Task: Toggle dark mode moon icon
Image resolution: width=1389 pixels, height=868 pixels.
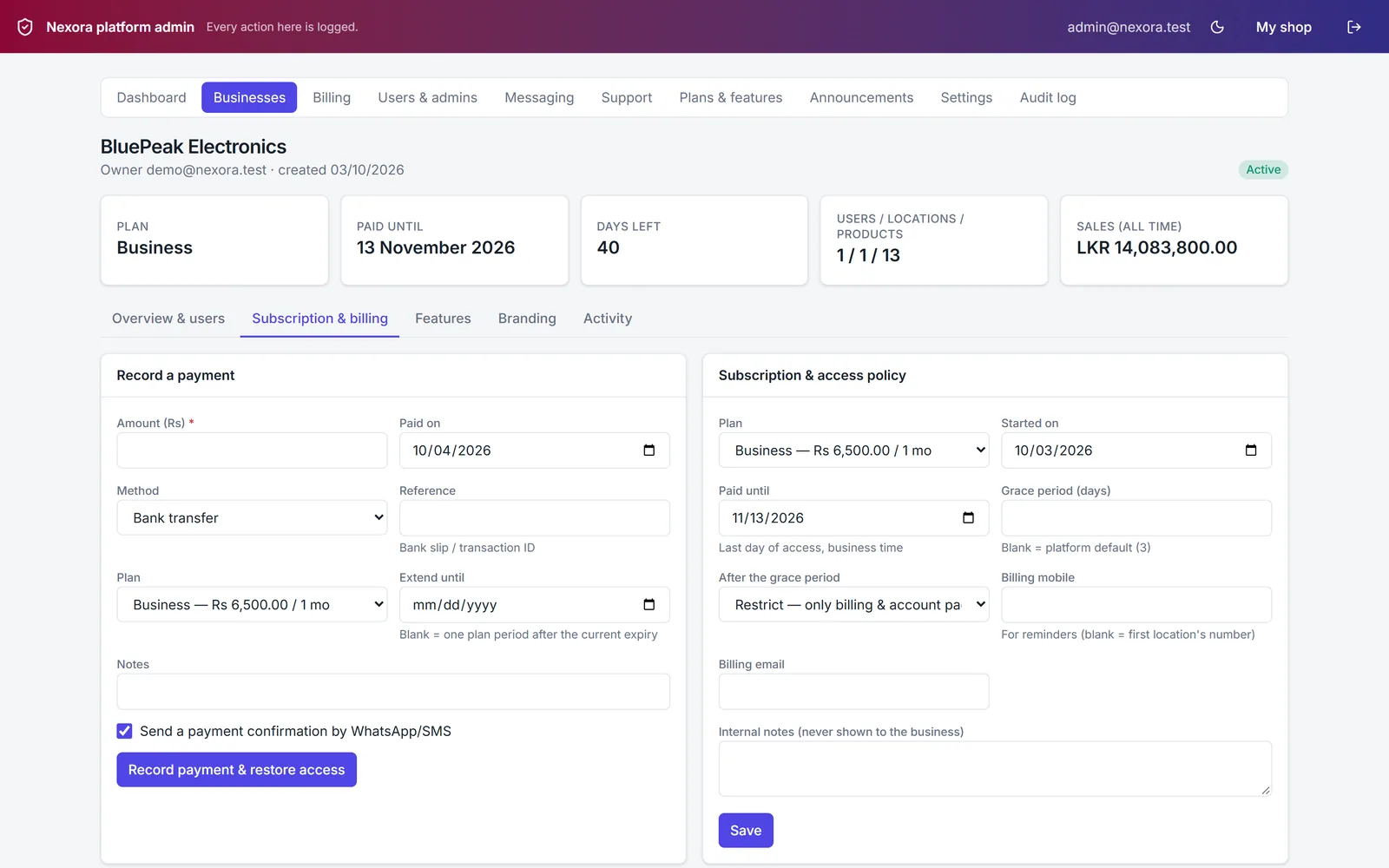Action: [x=1217, y=27]
